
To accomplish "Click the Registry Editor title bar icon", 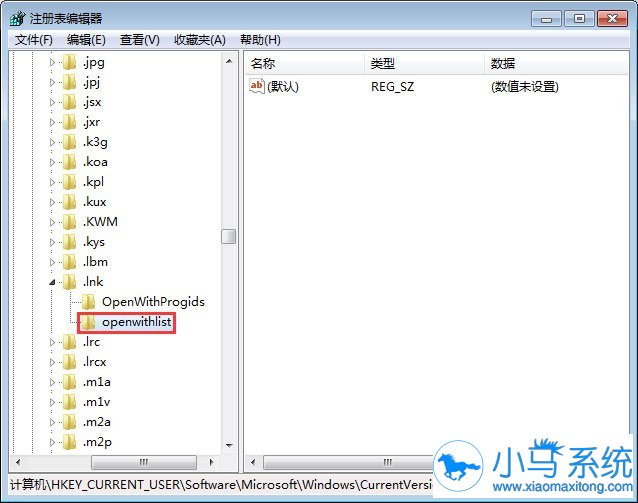I will 17,18.
